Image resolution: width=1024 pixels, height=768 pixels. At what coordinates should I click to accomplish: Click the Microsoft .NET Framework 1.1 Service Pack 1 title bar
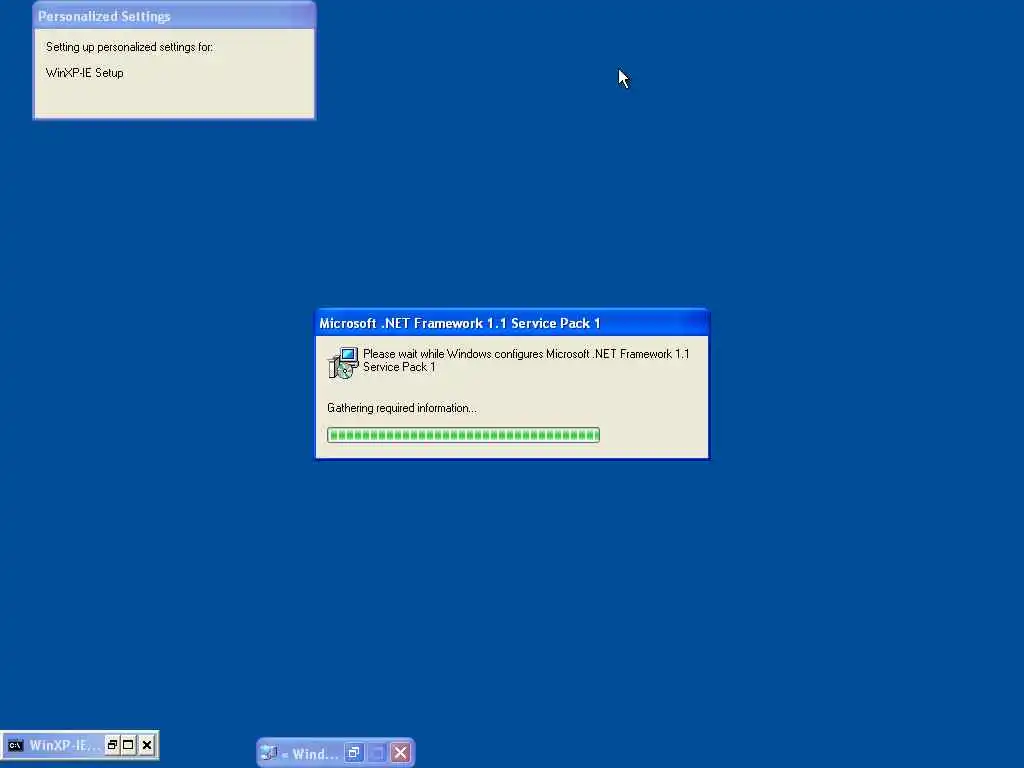coord(512,323)
